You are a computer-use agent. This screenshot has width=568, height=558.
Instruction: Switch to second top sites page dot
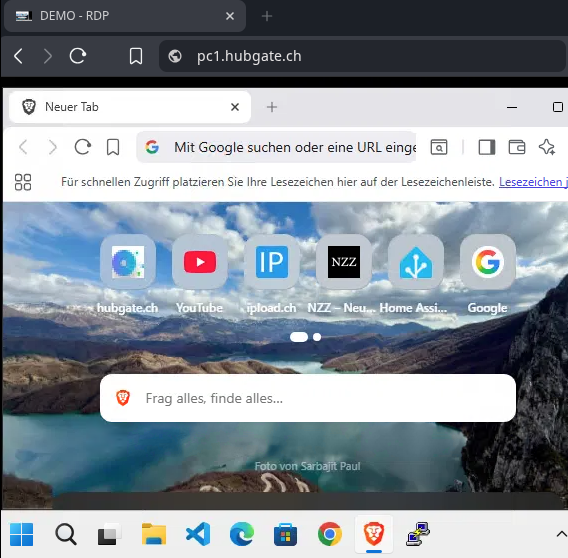317,337
